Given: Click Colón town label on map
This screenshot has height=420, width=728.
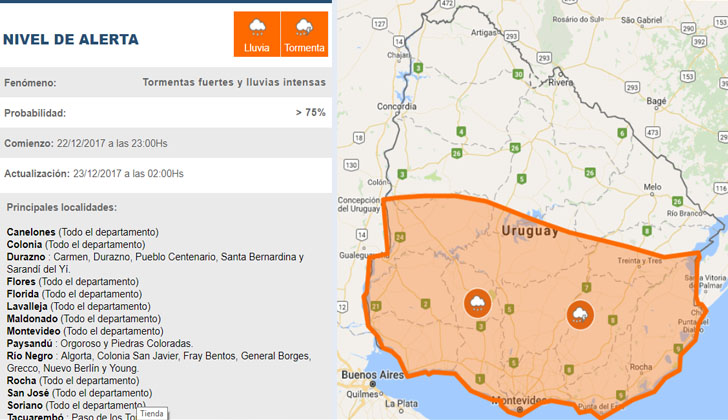Looking at the screenshot, I should point(377,182).
